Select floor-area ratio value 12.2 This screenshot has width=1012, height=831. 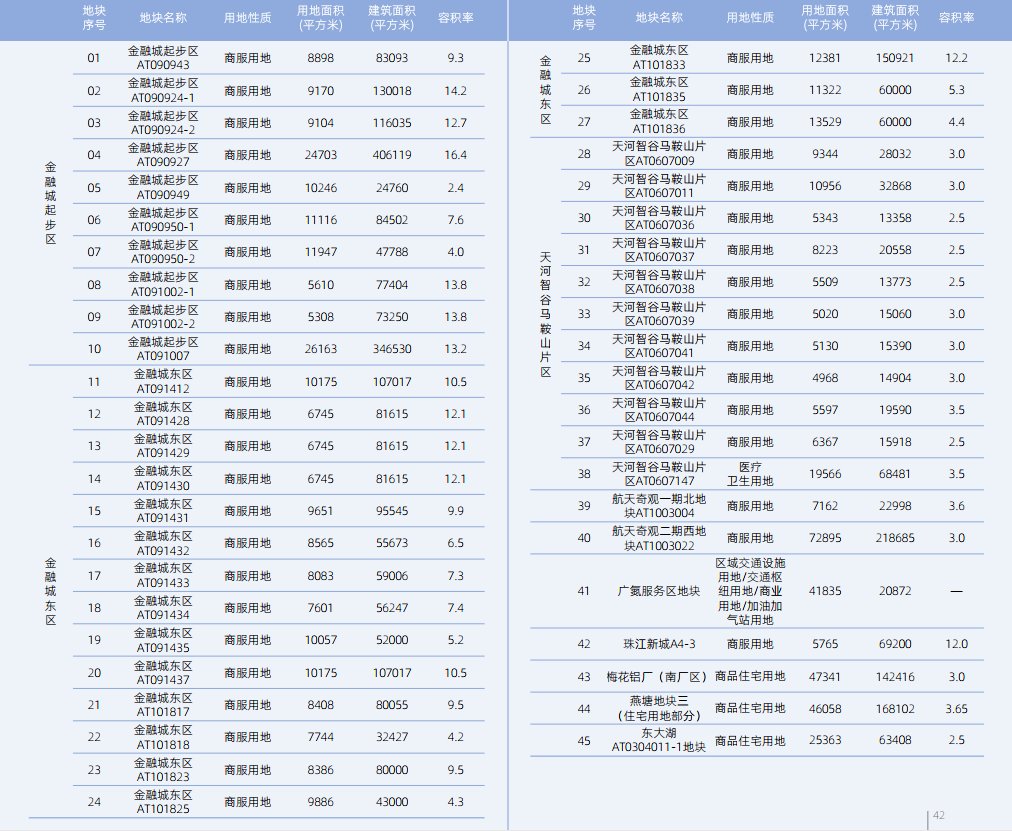pos(956,58)
